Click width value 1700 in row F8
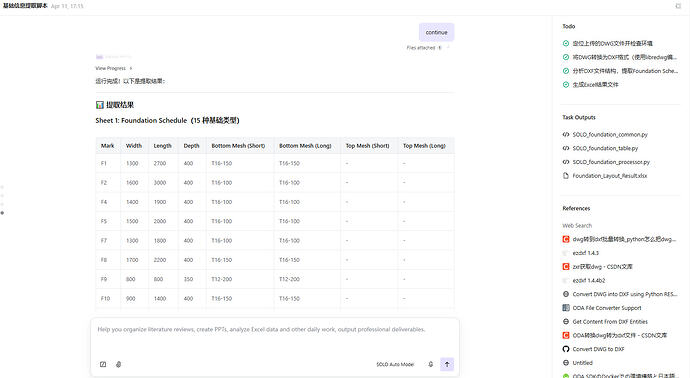 pyautogui.click(x=132, y=260)
